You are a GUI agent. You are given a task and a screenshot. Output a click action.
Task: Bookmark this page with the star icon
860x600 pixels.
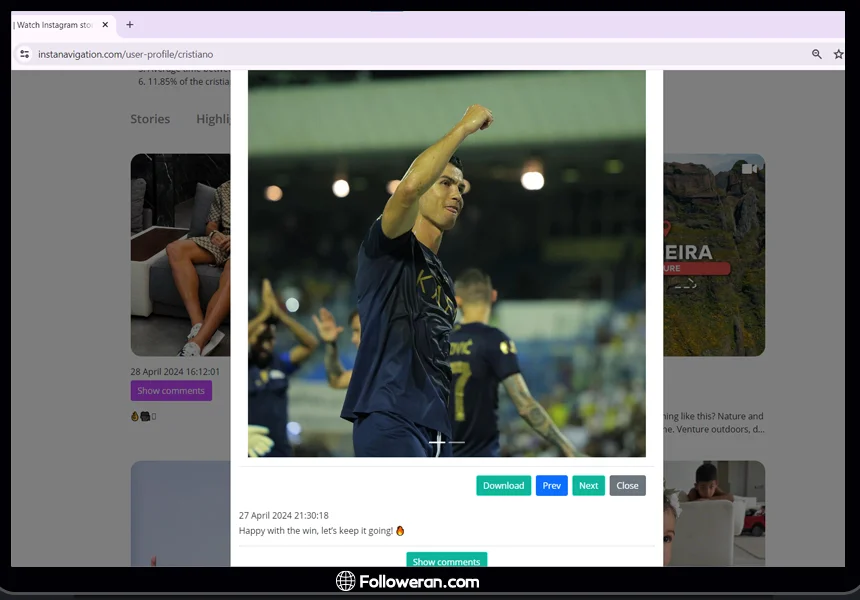[839, 54]
